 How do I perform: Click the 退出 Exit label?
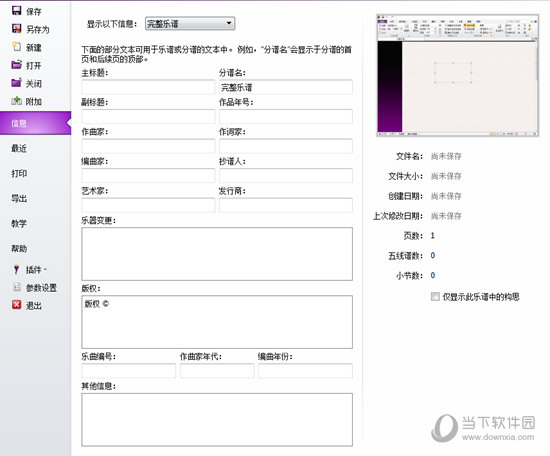point(34,306)
